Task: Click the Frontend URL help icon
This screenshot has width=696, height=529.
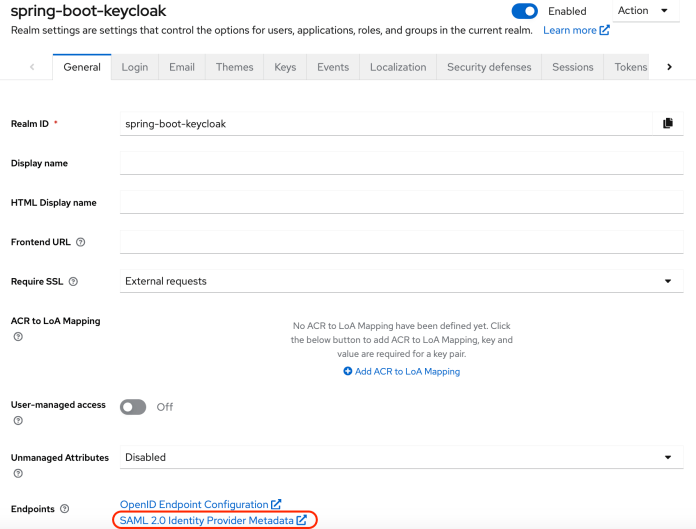Action: point(81,242)
